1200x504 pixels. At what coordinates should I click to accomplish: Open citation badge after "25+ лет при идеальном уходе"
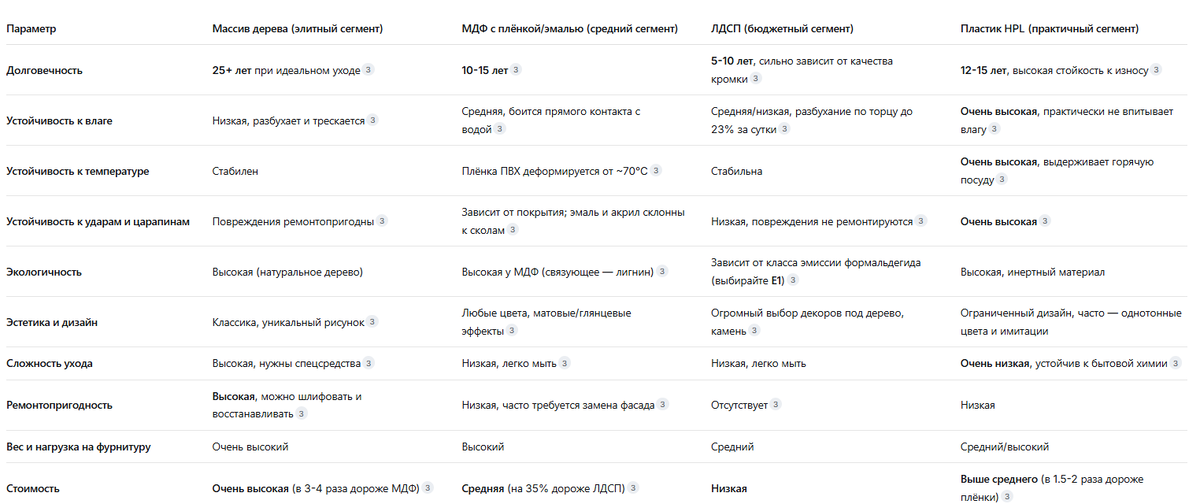point(368,71)
